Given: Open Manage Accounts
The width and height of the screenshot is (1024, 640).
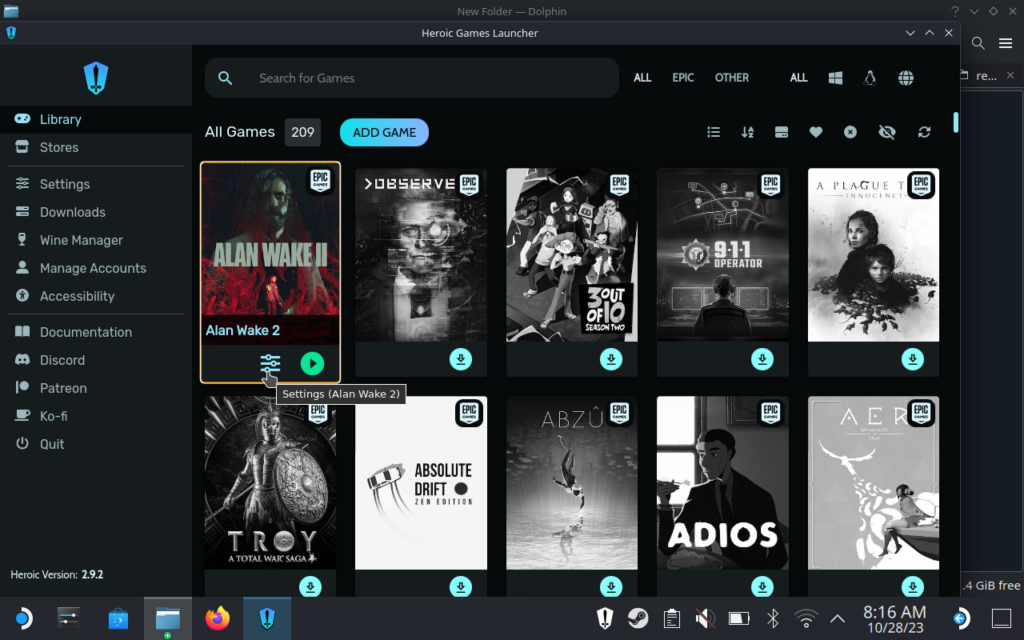Looking at the screenshot, I should coord(96,268).
